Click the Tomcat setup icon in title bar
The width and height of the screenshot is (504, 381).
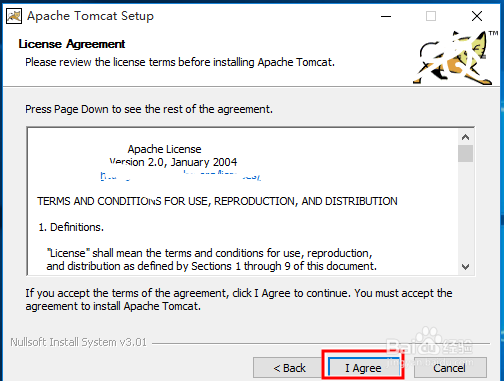[x=14, y=16]
